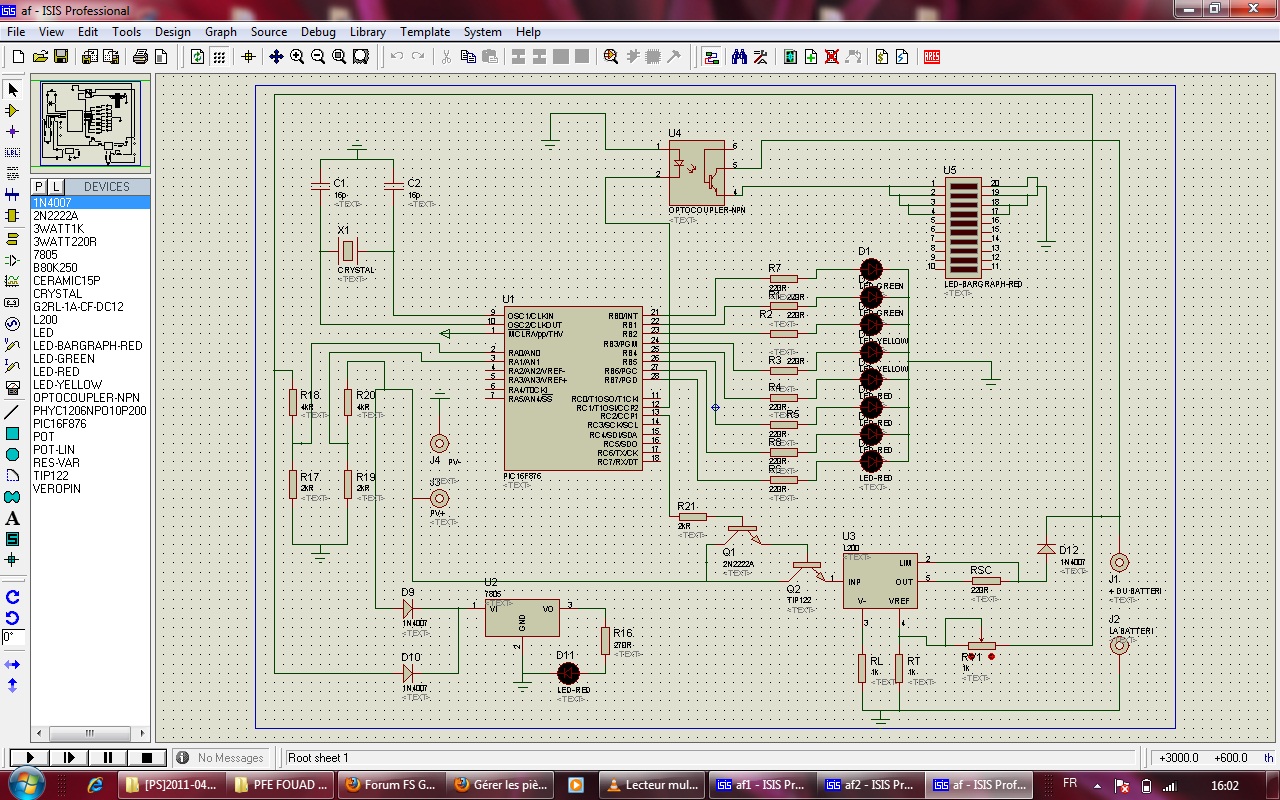Open the Debug menu
The image size is (1280, 800).
318,32
